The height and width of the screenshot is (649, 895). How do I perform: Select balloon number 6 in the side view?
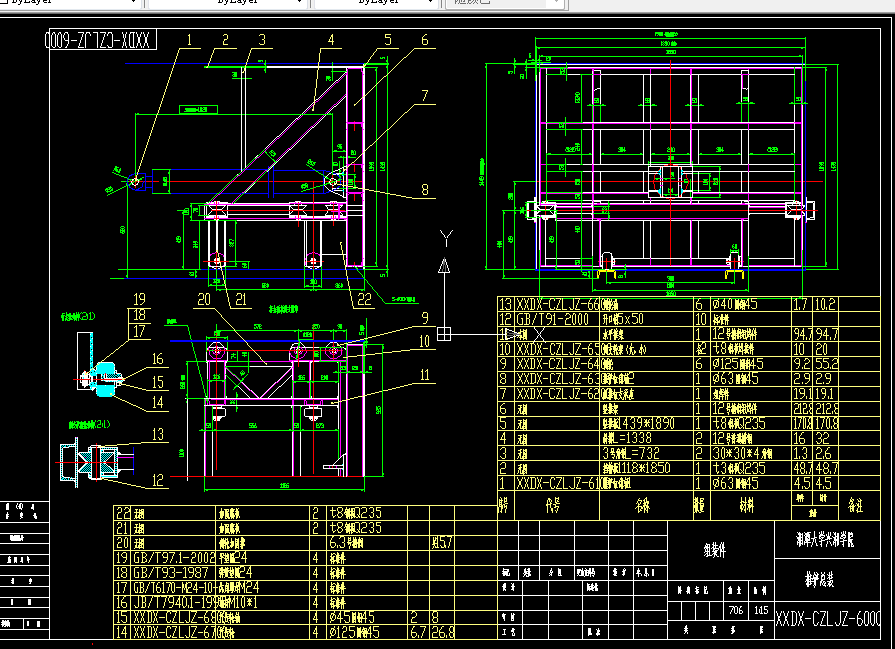[425, 40]
